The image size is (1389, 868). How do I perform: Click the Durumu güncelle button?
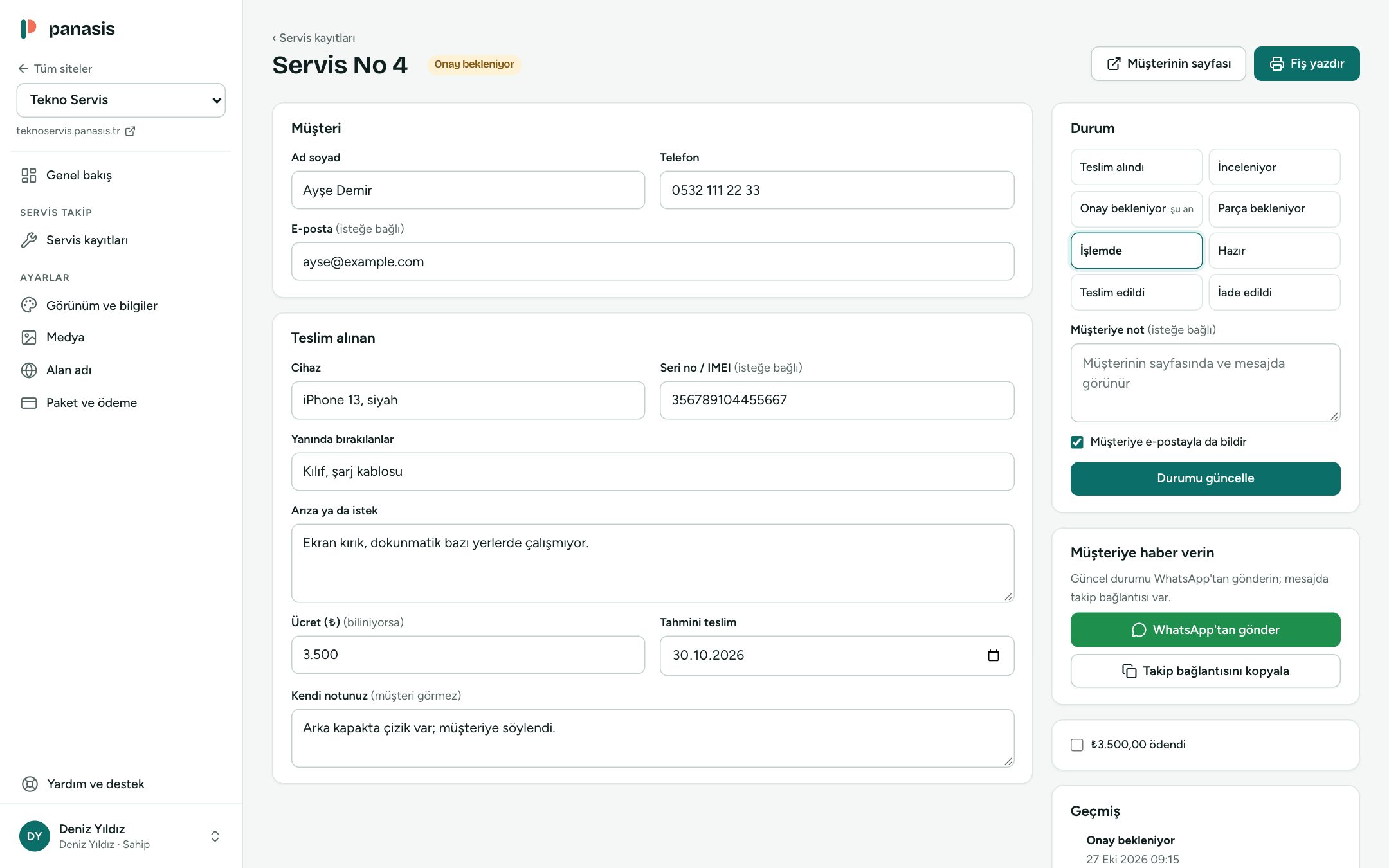pos(1205,479)
